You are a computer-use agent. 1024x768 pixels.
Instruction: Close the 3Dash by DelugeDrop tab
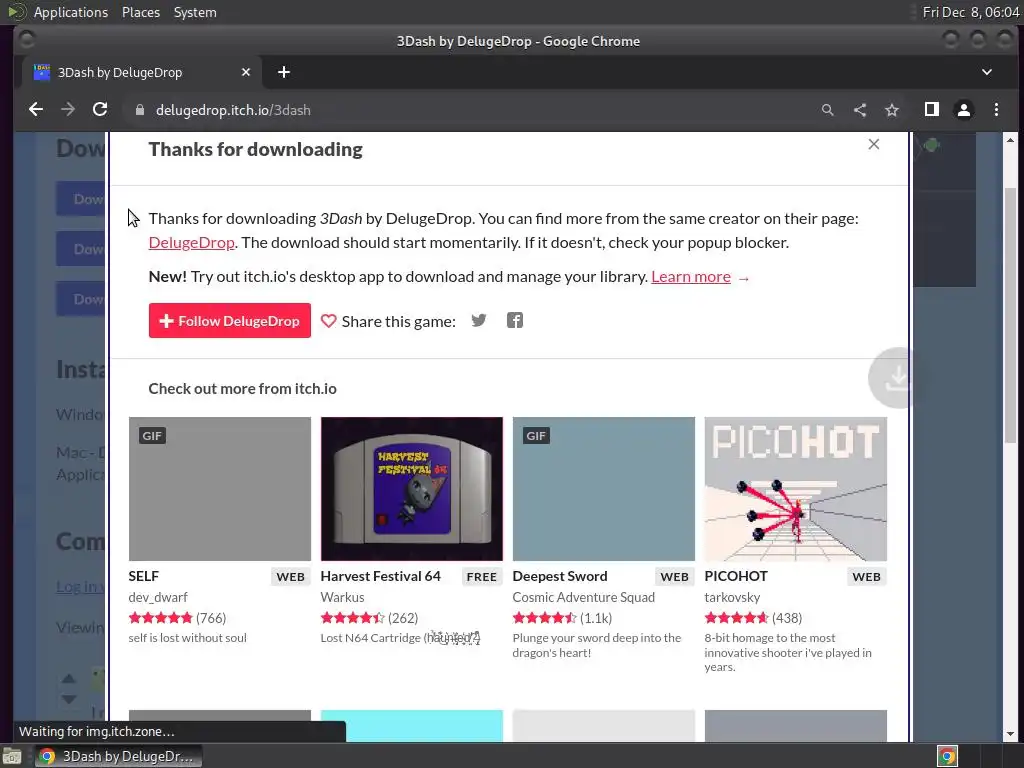coord(246,72)
